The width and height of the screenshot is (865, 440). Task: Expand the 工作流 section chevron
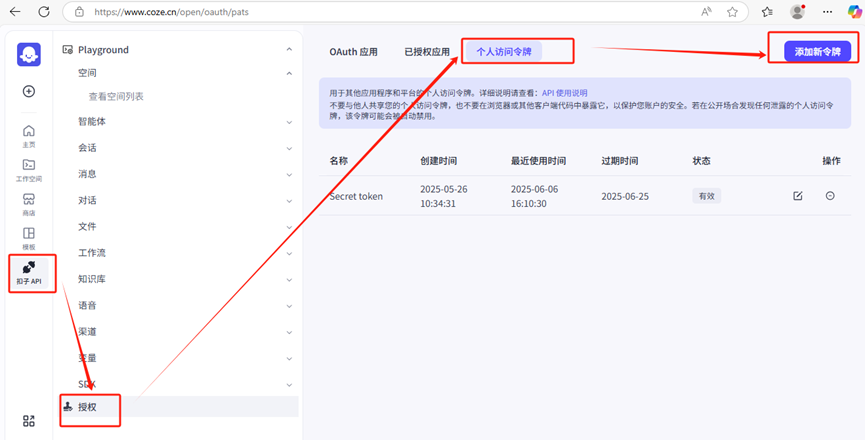(x=289, y=253)
